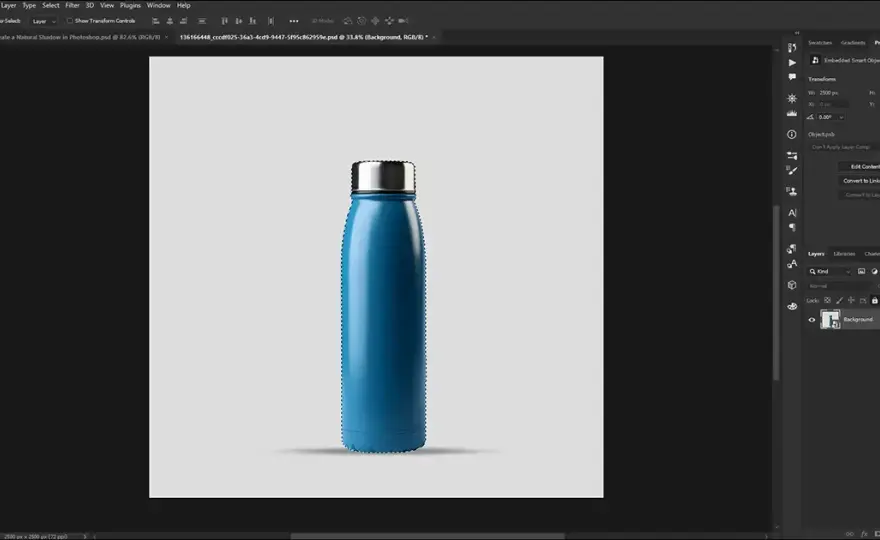
Task: Open the three-dots align options
Action: (294, 21)
